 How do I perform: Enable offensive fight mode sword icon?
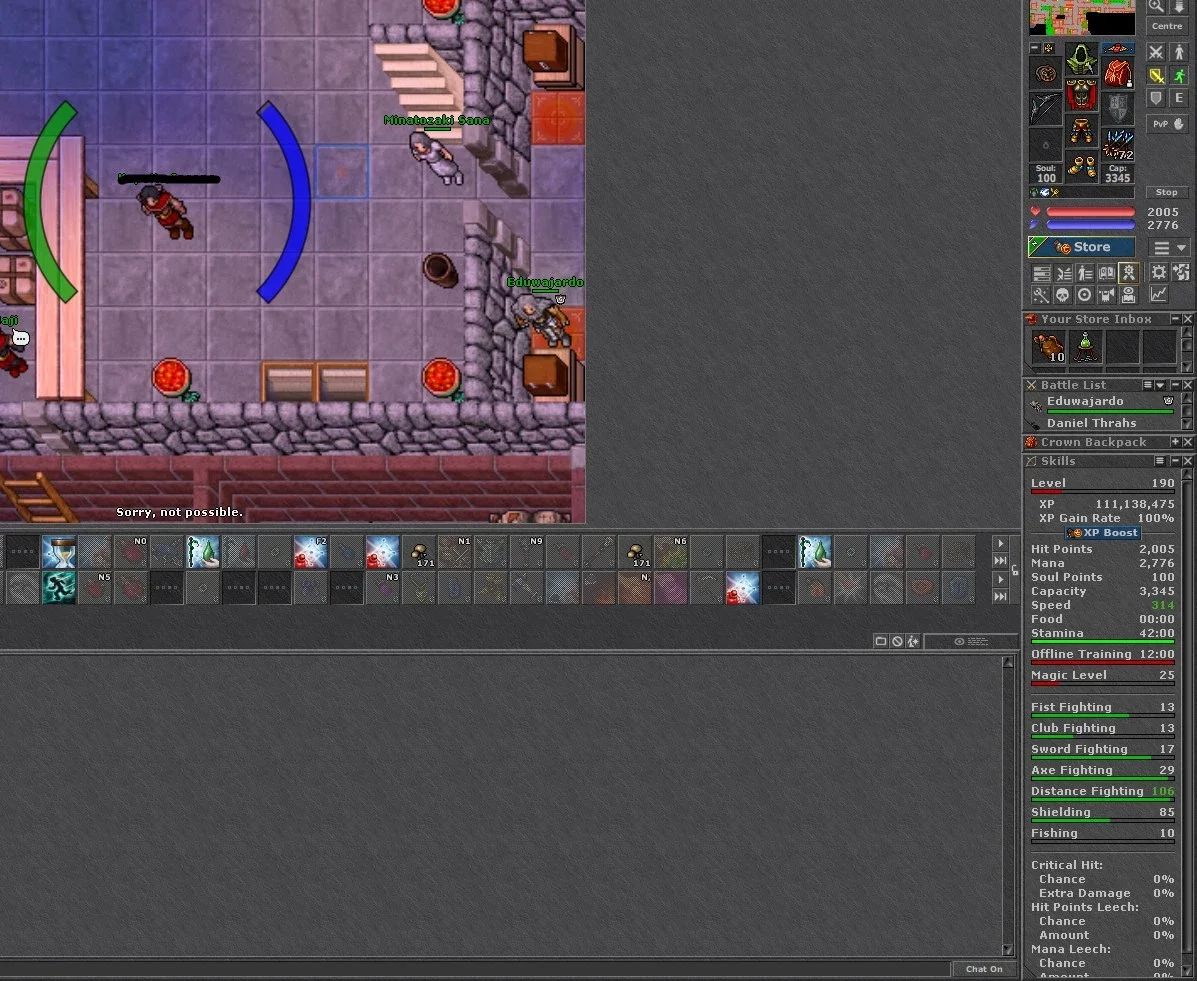click(1157, 76)
